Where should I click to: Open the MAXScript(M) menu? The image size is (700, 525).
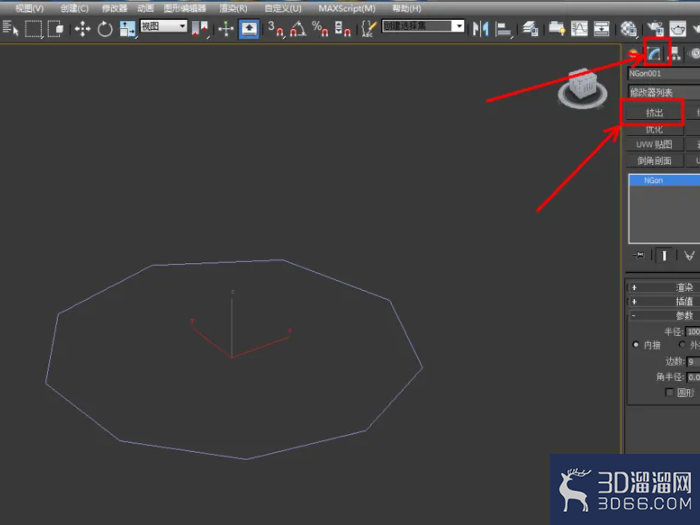pos(347,8)
